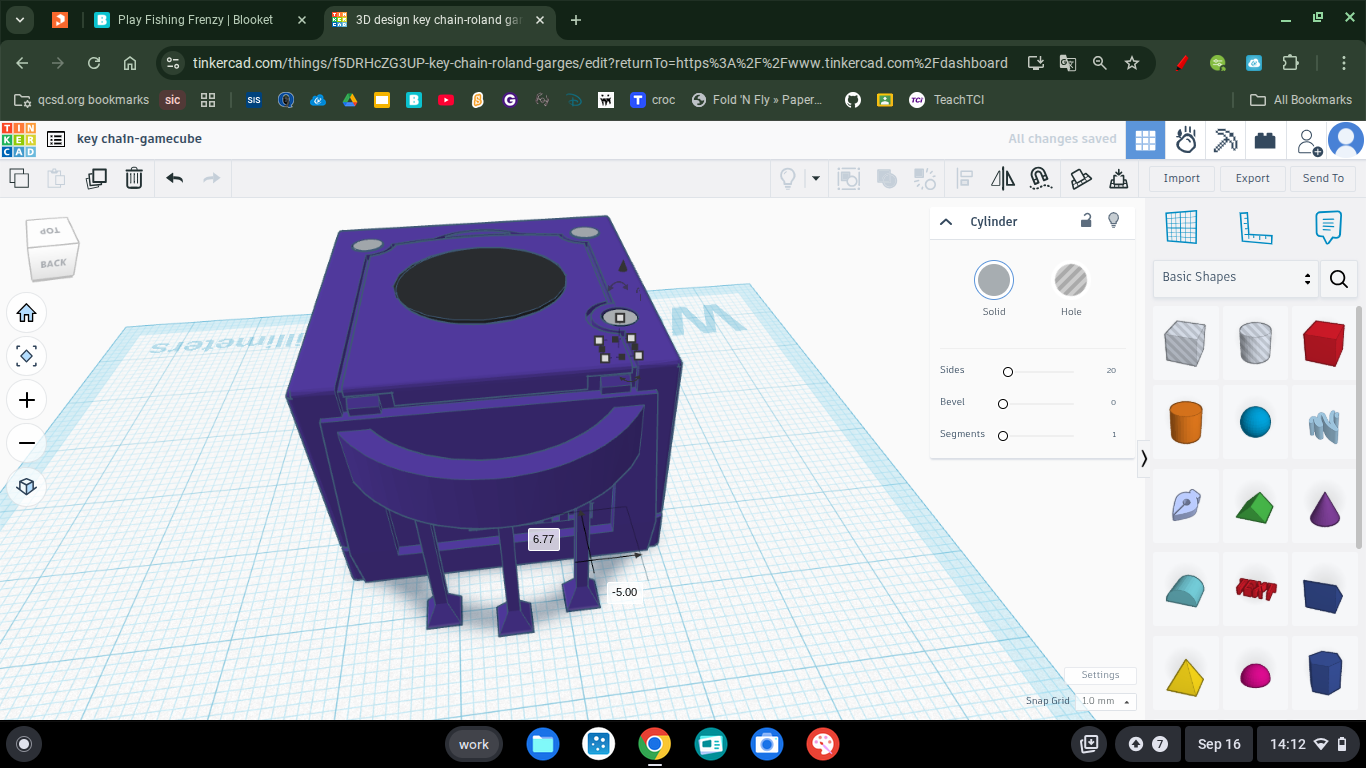
Task: Open the 3D design grid view
Action: pos(1145,140)
